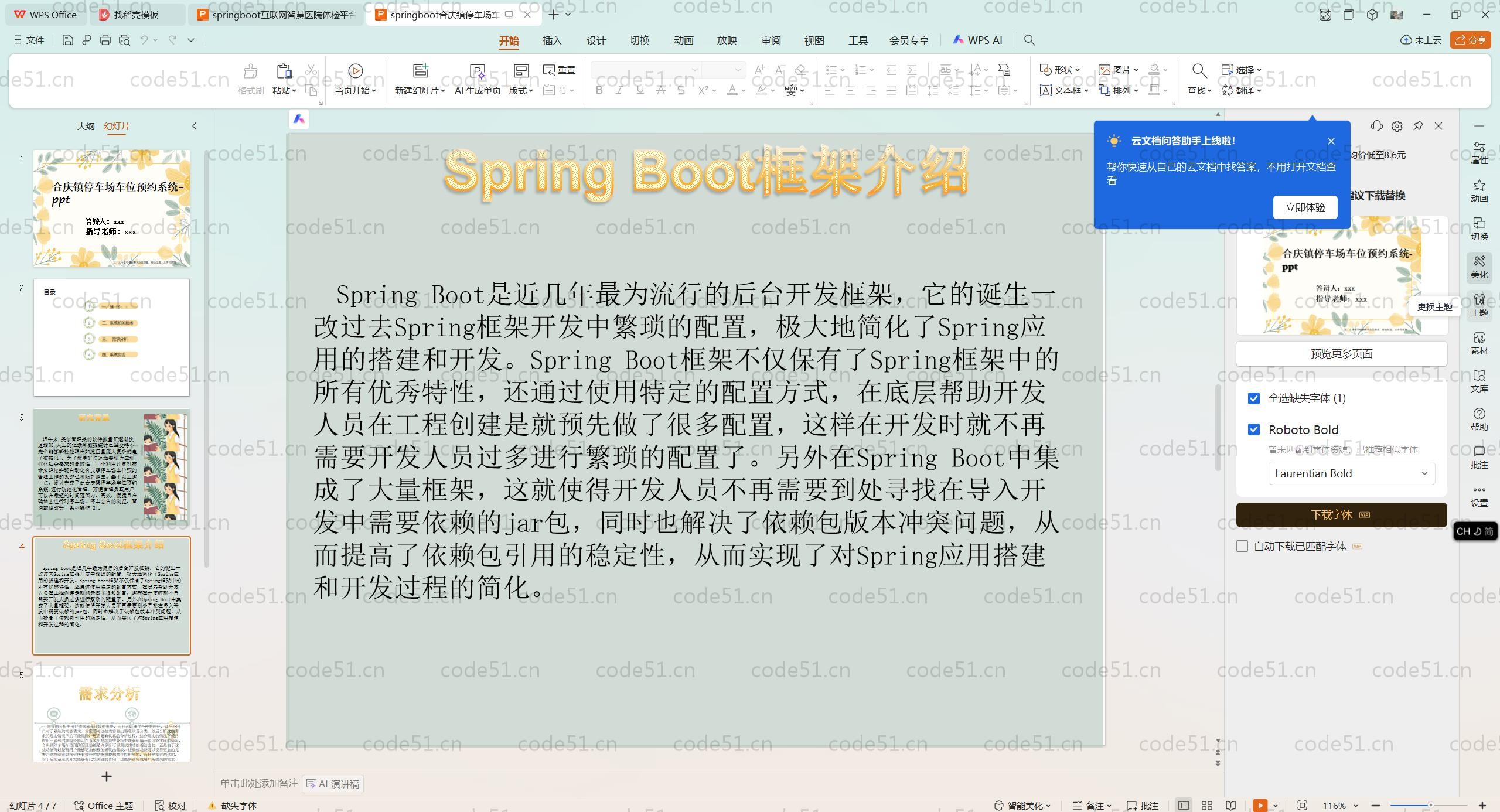1500x812 pixels.
Task: Click the Find magnifier in ribbon
Action: [1199, 71]
